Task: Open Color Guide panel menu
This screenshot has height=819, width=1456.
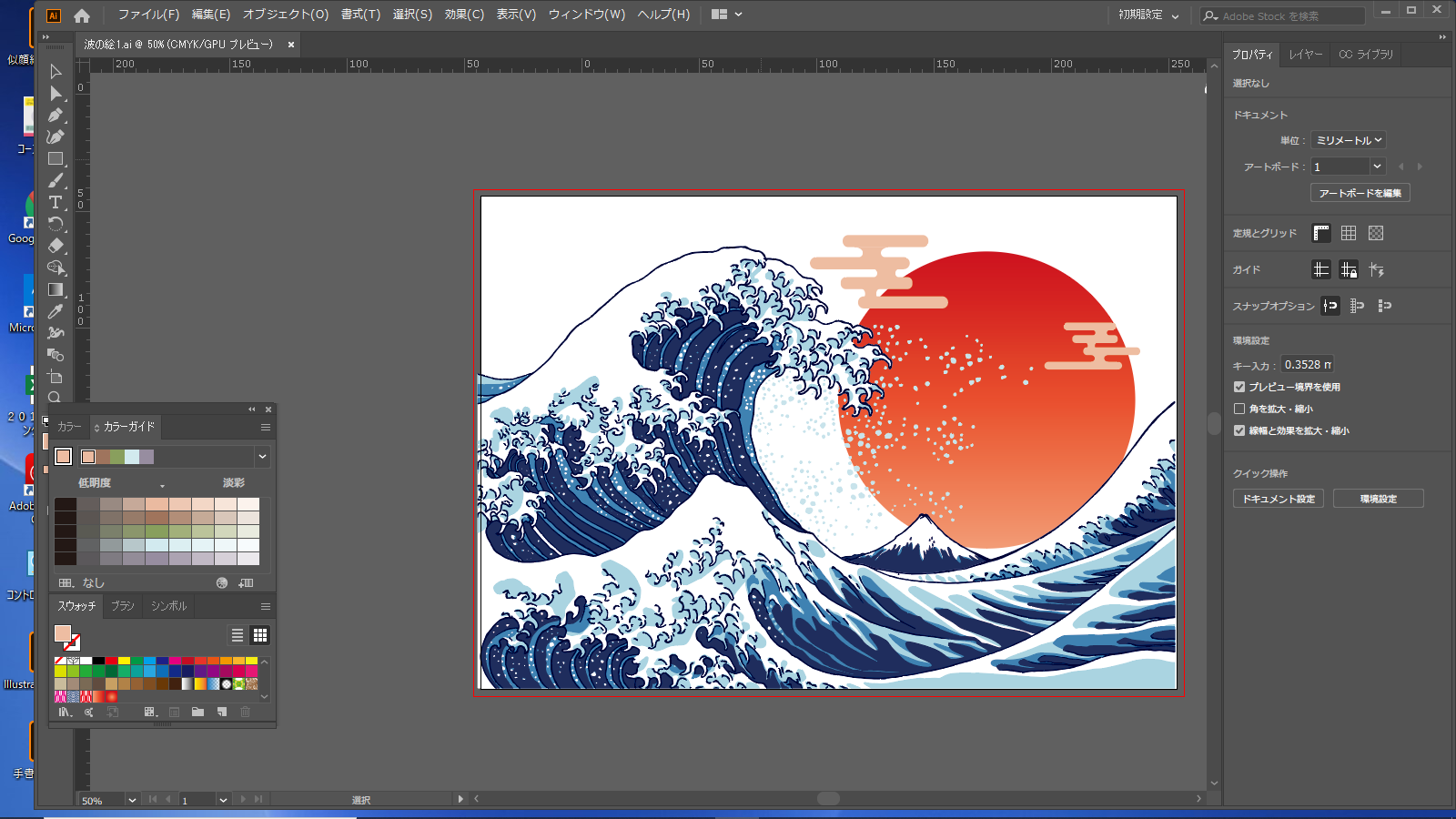Action: [x=266, y=427]
